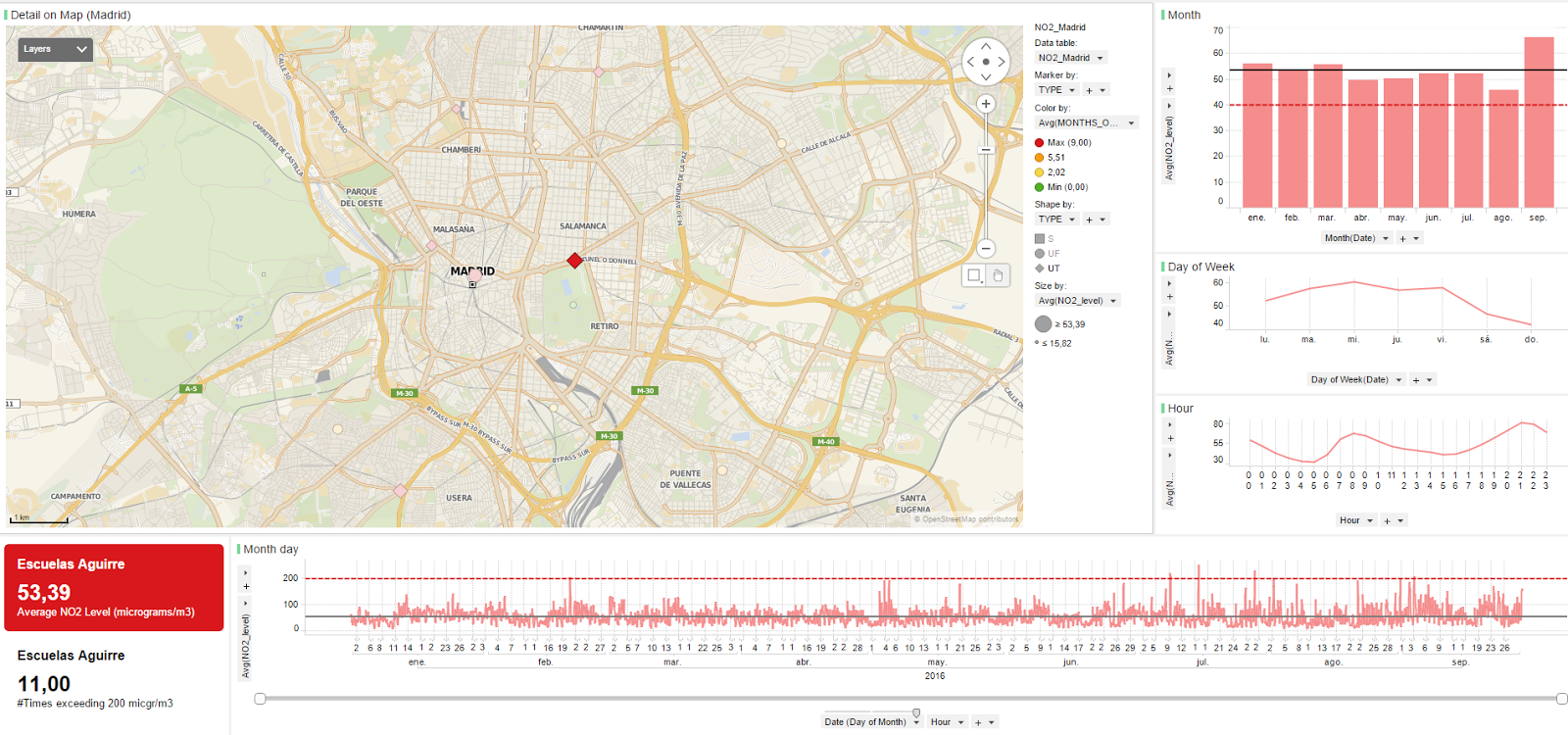This screenshot has height=735, width=1568.
Task: Click the Avg(MONTHS_O...) color by selector
Action: pos(1086,123)
